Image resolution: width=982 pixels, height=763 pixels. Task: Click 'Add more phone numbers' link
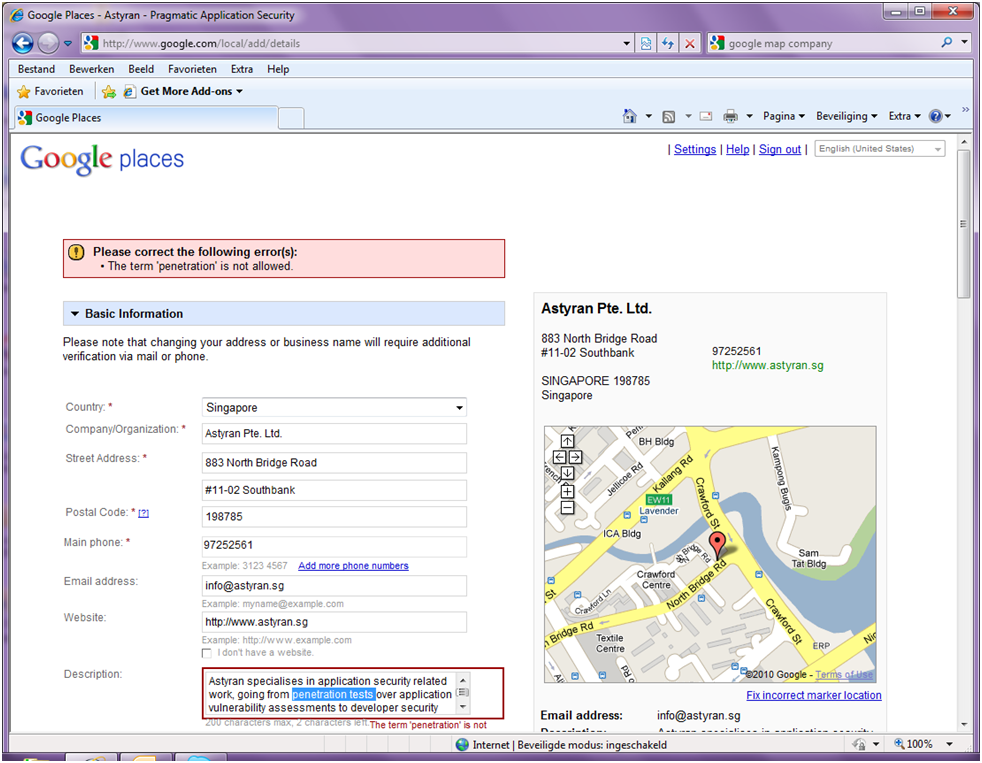point(353,566)
